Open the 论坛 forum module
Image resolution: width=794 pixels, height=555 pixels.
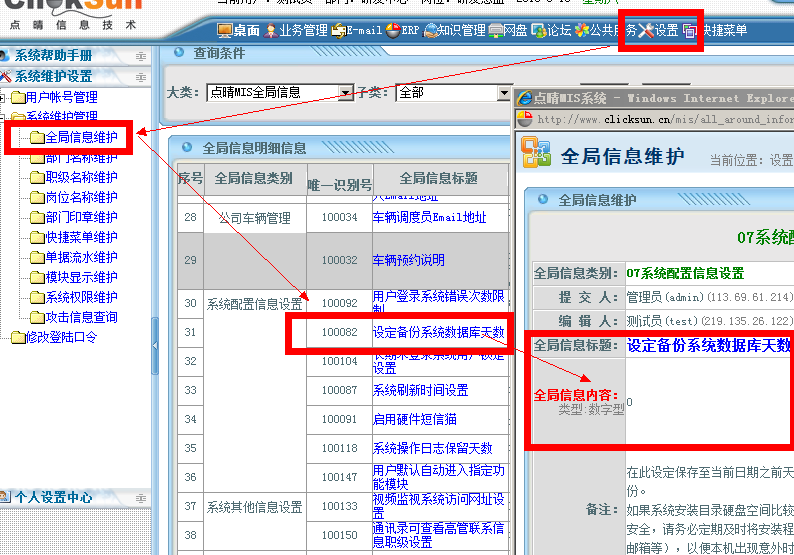[x=552, y=31]
